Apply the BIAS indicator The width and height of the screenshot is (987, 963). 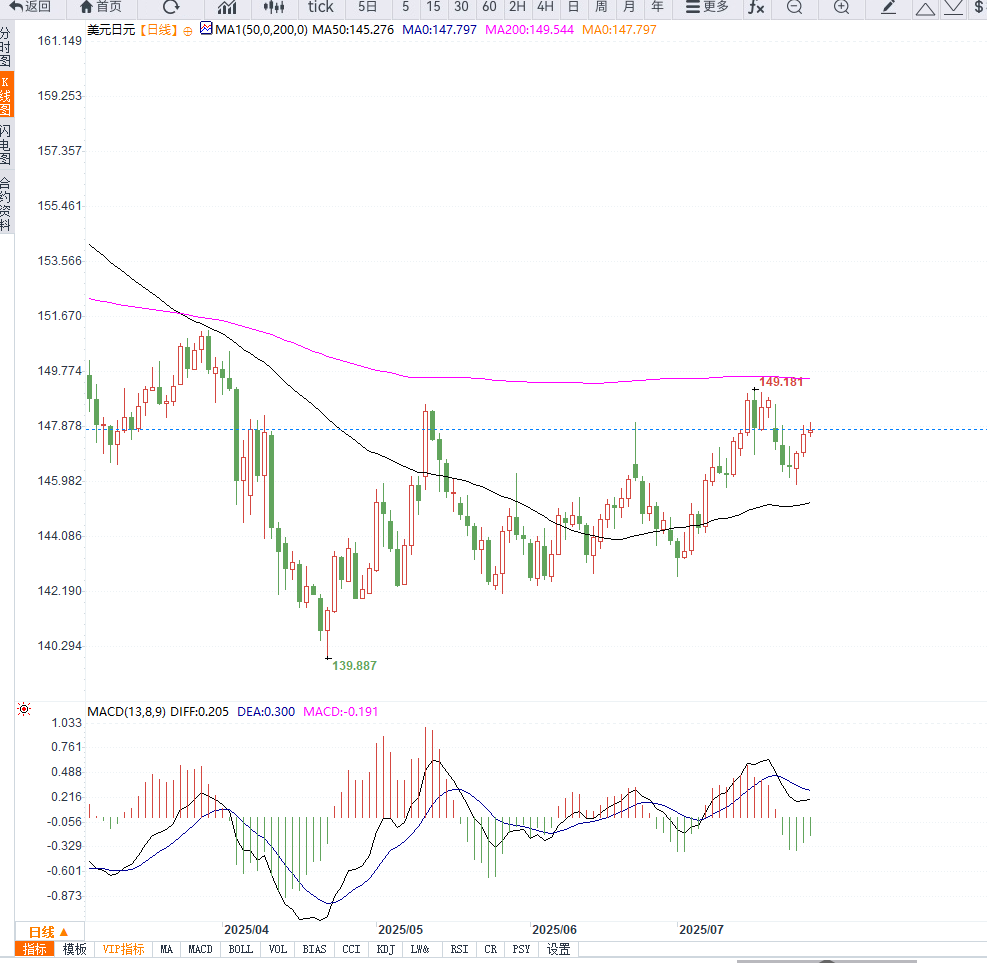(314, 949)
